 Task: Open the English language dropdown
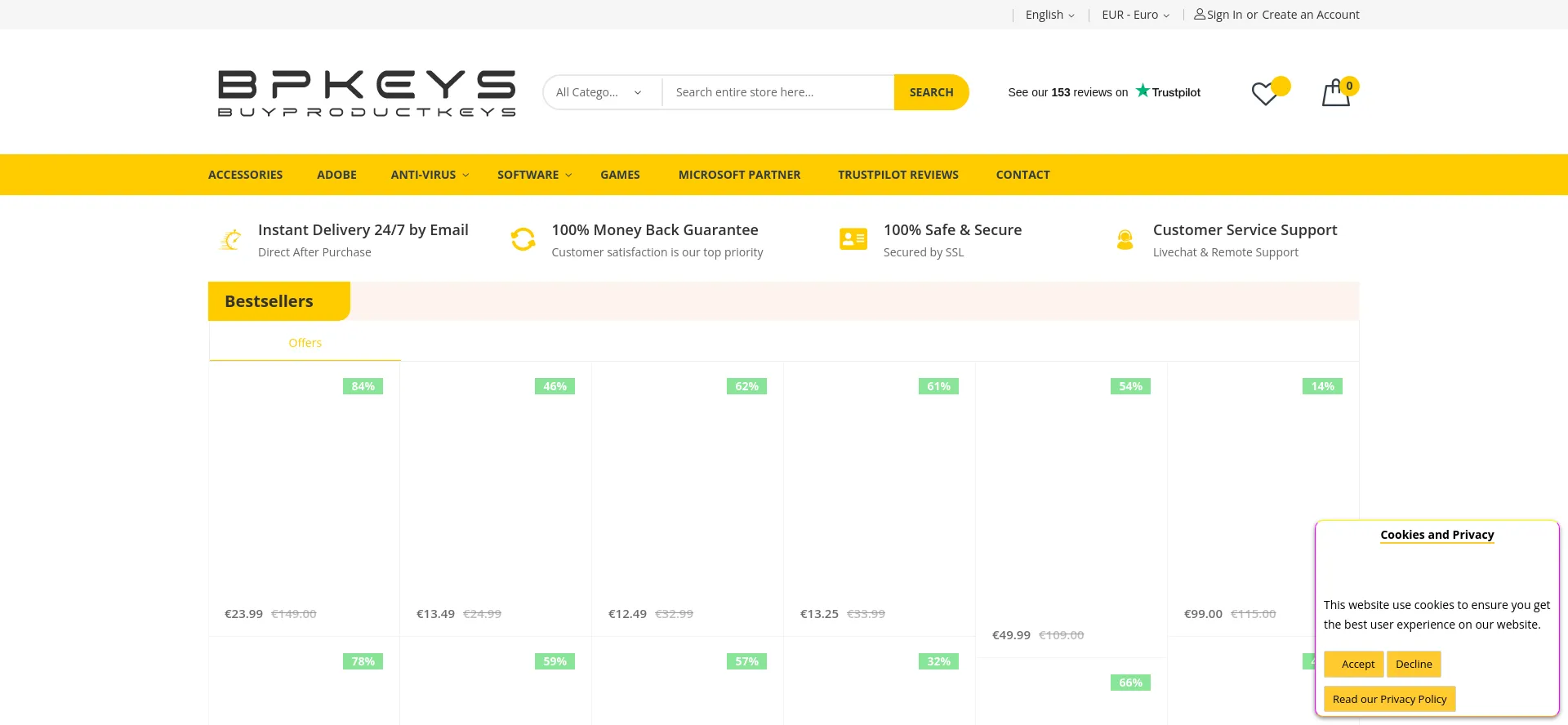click(1050, 15)
